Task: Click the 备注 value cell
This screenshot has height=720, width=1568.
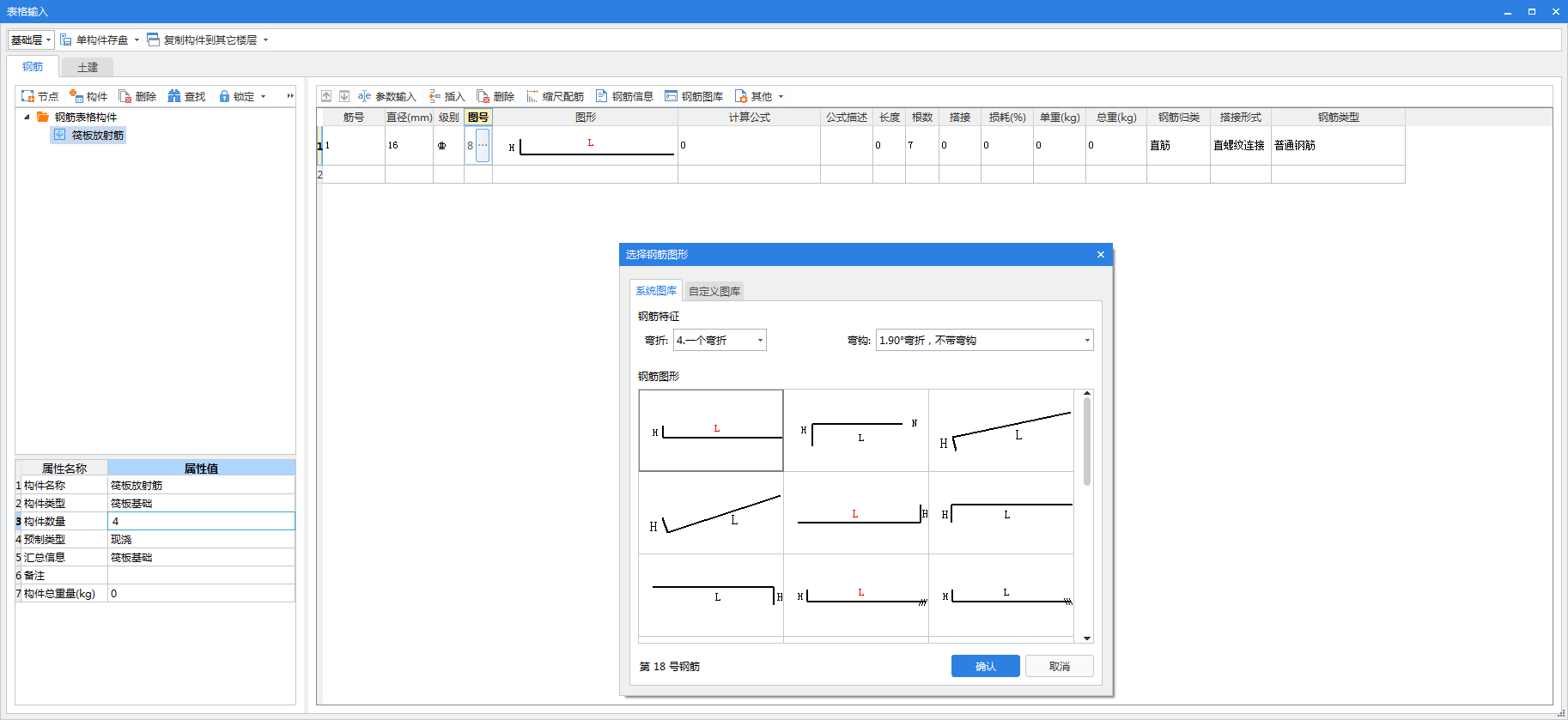Action: tap(201, 576)
